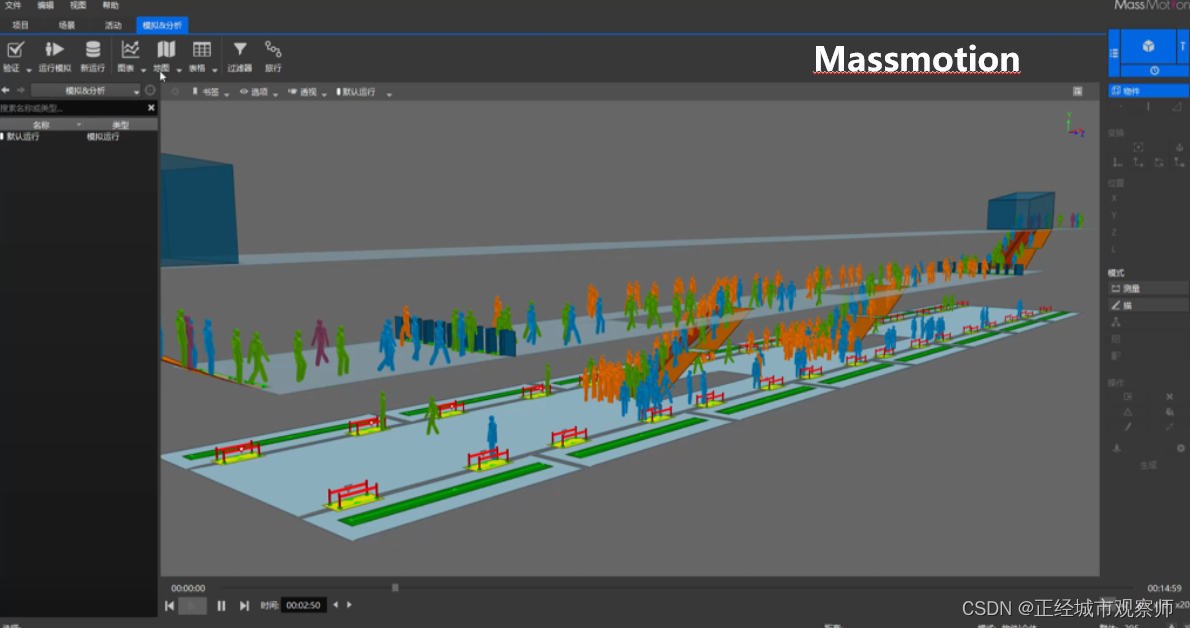Step time forward with right arrow
This screenshot has height=628, width=1190.
coord(349,605)
